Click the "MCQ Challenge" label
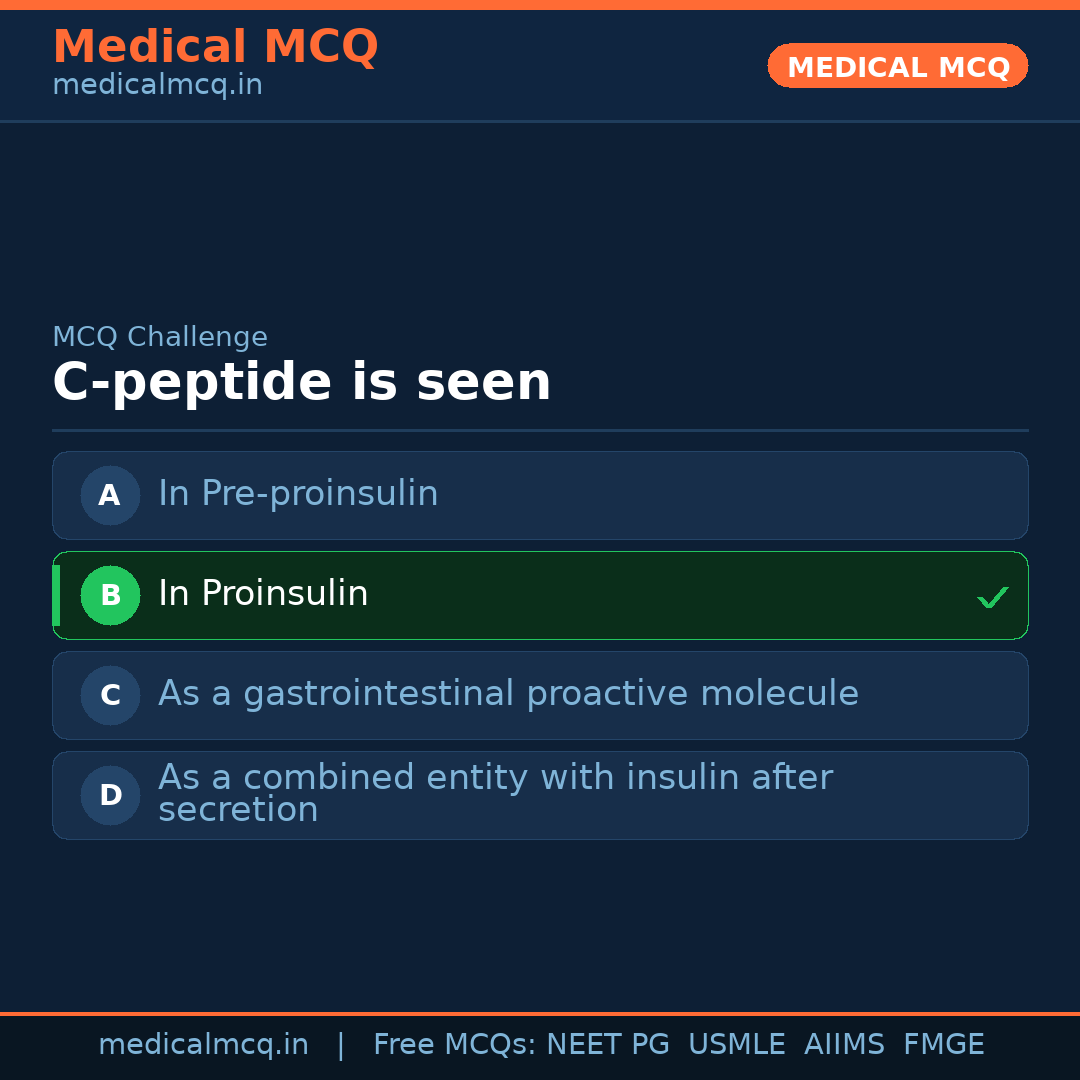 coord(160,338)
